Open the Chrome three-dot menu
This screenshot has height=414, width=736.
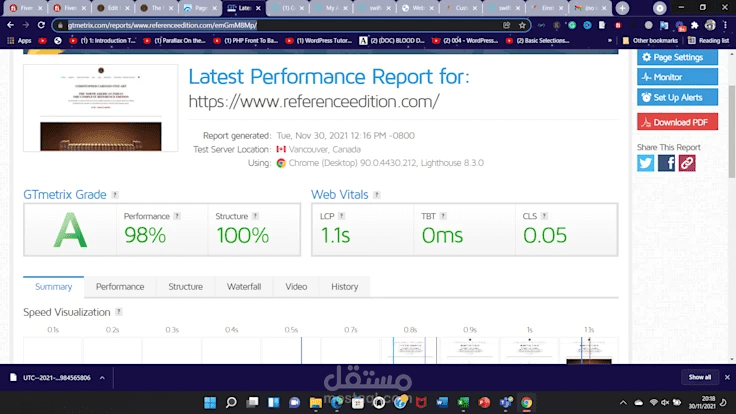(x=725, y=25)
